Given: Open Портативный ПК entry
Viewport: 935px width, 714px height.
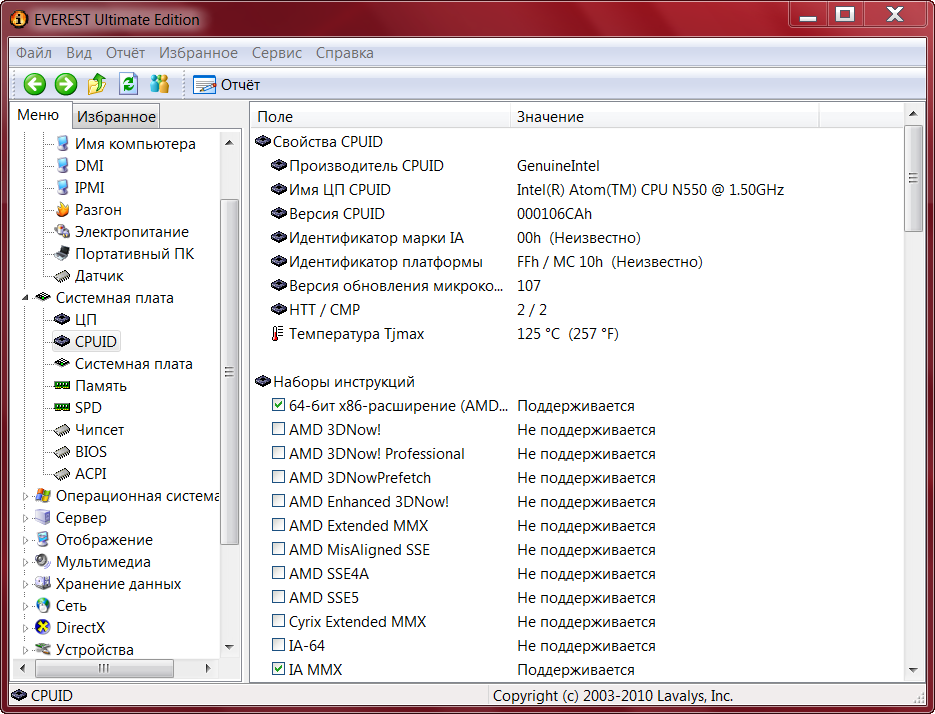Looking at the screenshot, I should (x=134, y=254).
